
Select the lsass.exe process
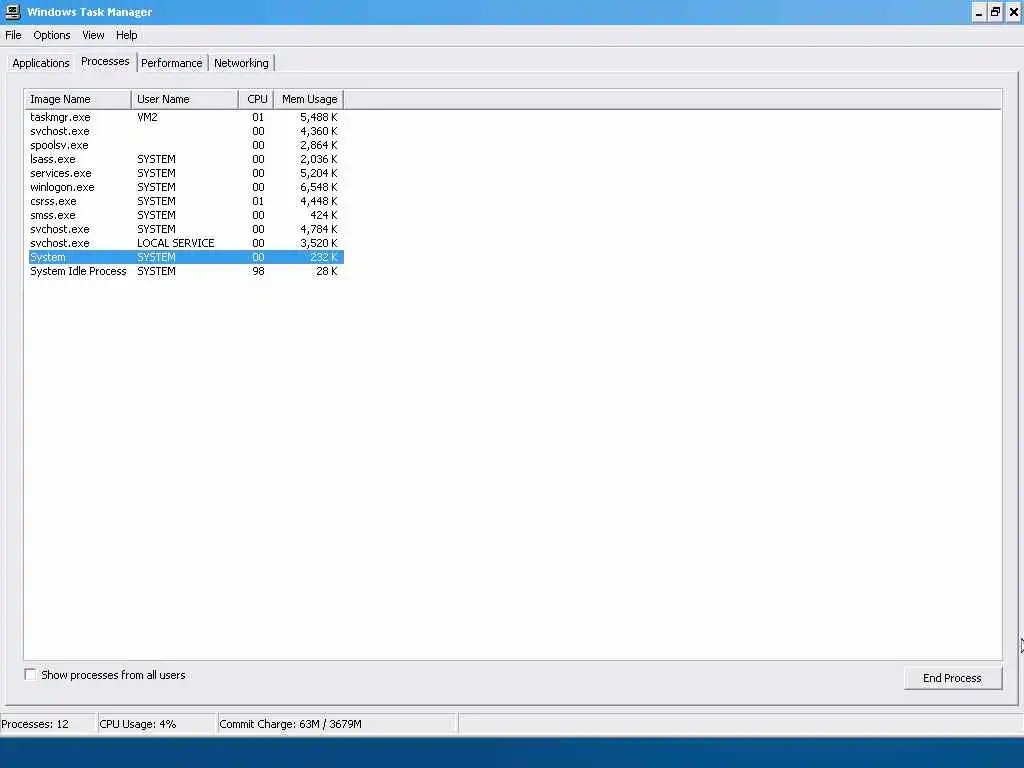(x=185, y=159)
